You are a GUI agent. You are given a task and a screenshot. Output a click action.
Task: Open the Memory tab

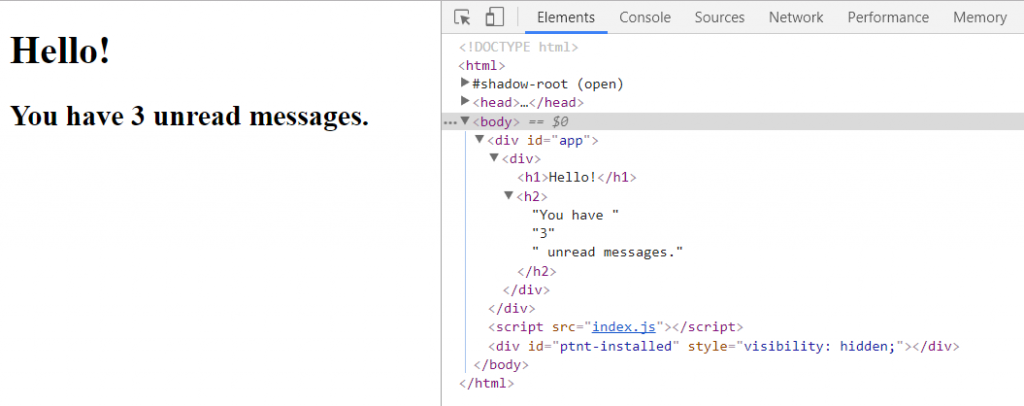pyautogui.click(x=980, y=18)
